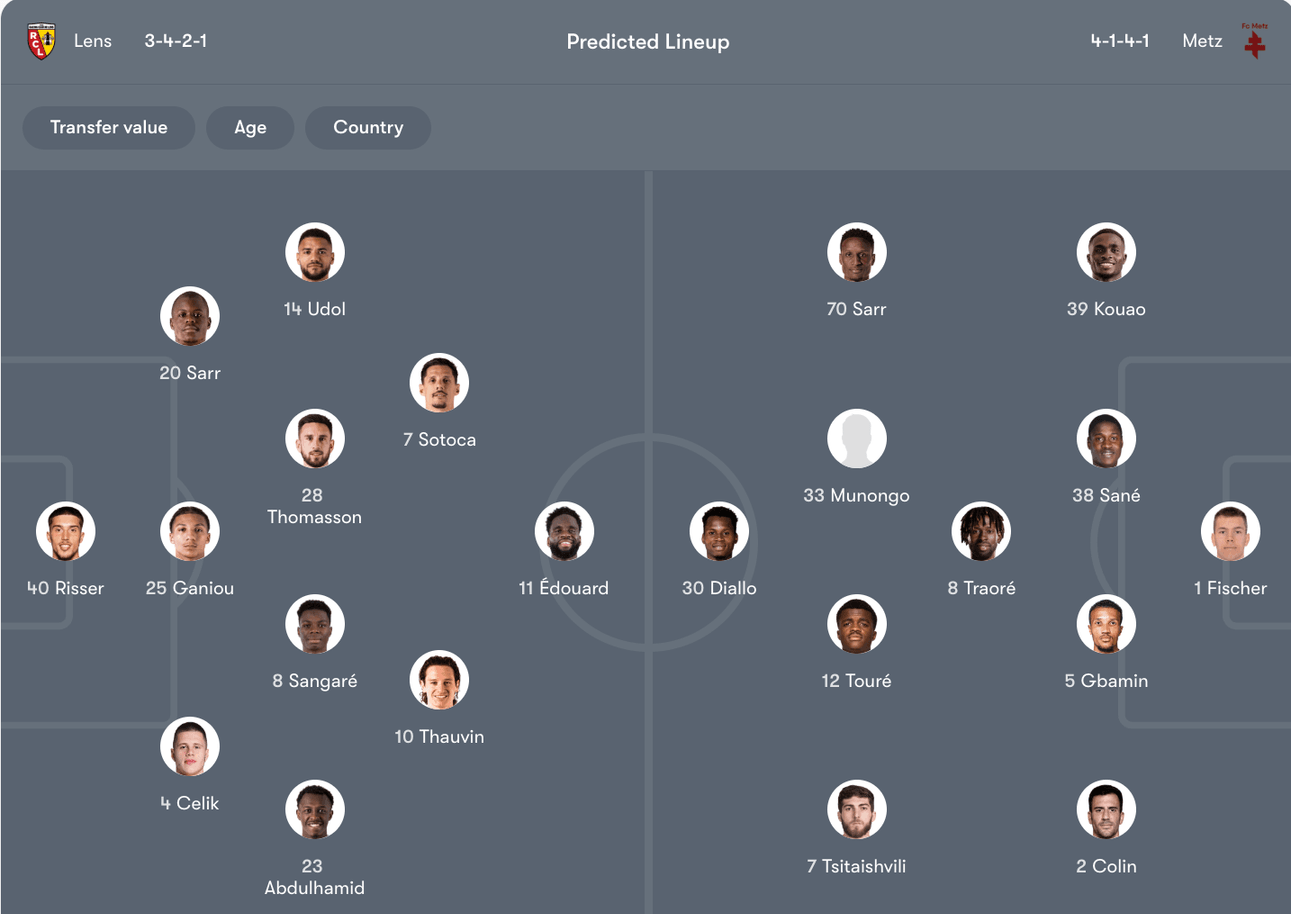This screenshot has width=1291, height=914.
Task: Click the 5 Gbamin name label
Action: coord(1106,681)
